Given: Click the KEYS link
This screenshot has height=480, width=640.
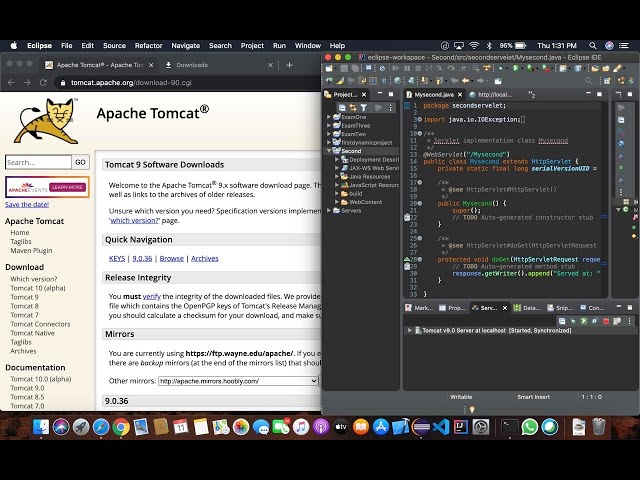Looking at the screenshot, I should click(117, 258).
